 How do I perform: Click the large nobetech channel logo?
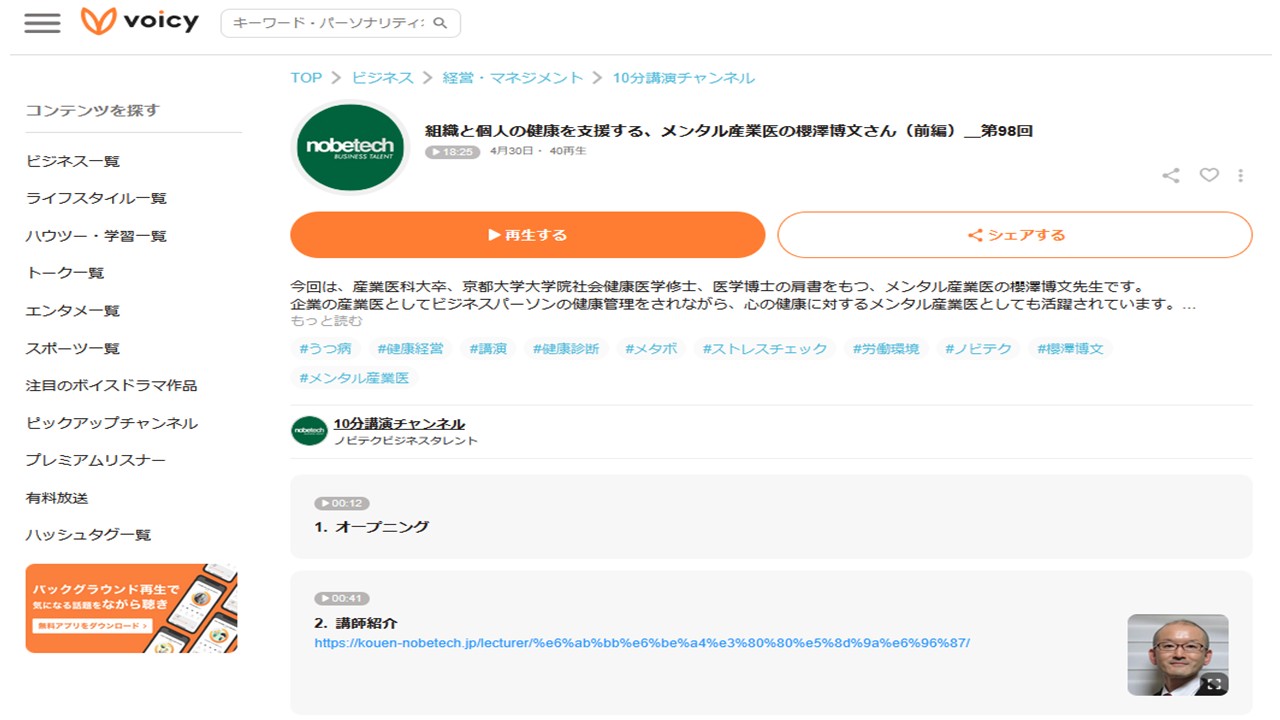tap(350, 147)
